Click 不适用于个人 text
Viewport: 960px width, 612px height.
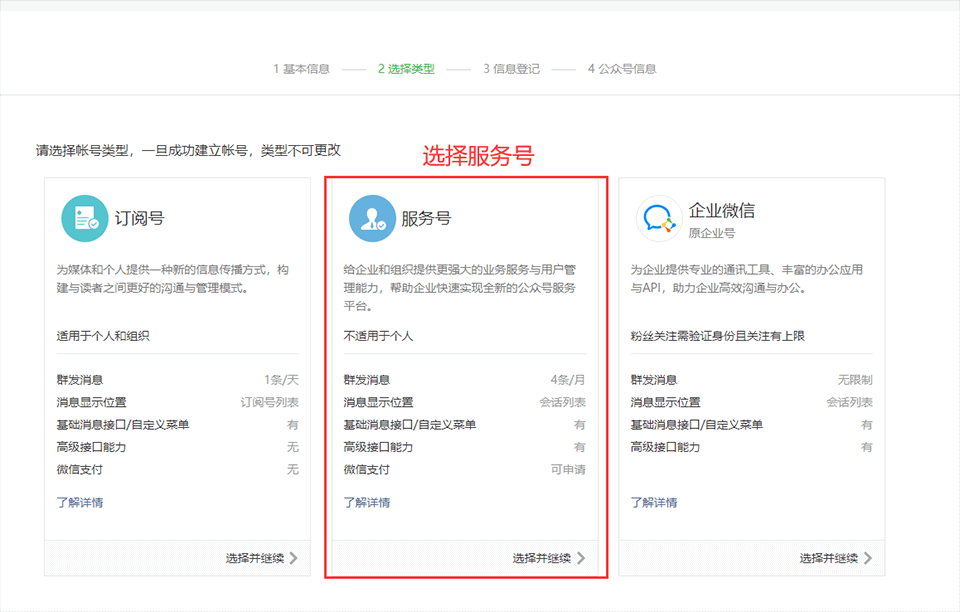point(378,336)
